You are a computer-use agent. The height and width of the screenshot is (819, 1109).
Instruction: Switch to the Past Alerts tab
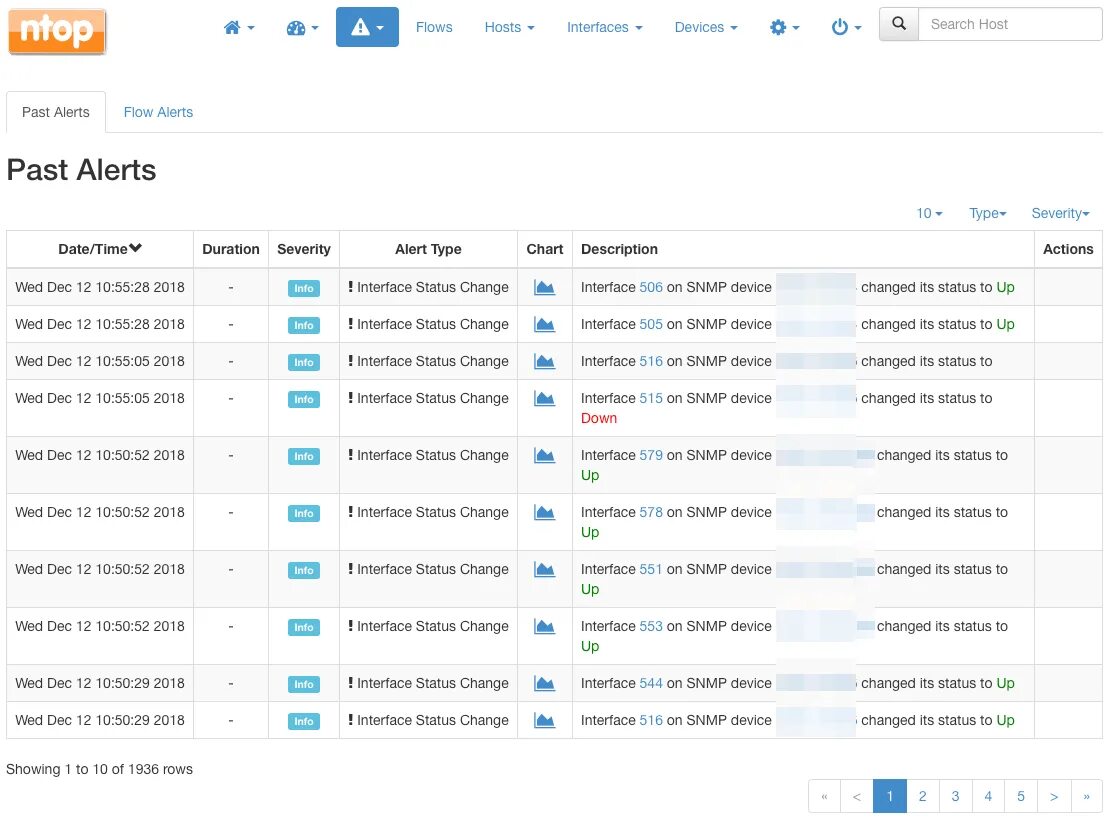[56, 112]
